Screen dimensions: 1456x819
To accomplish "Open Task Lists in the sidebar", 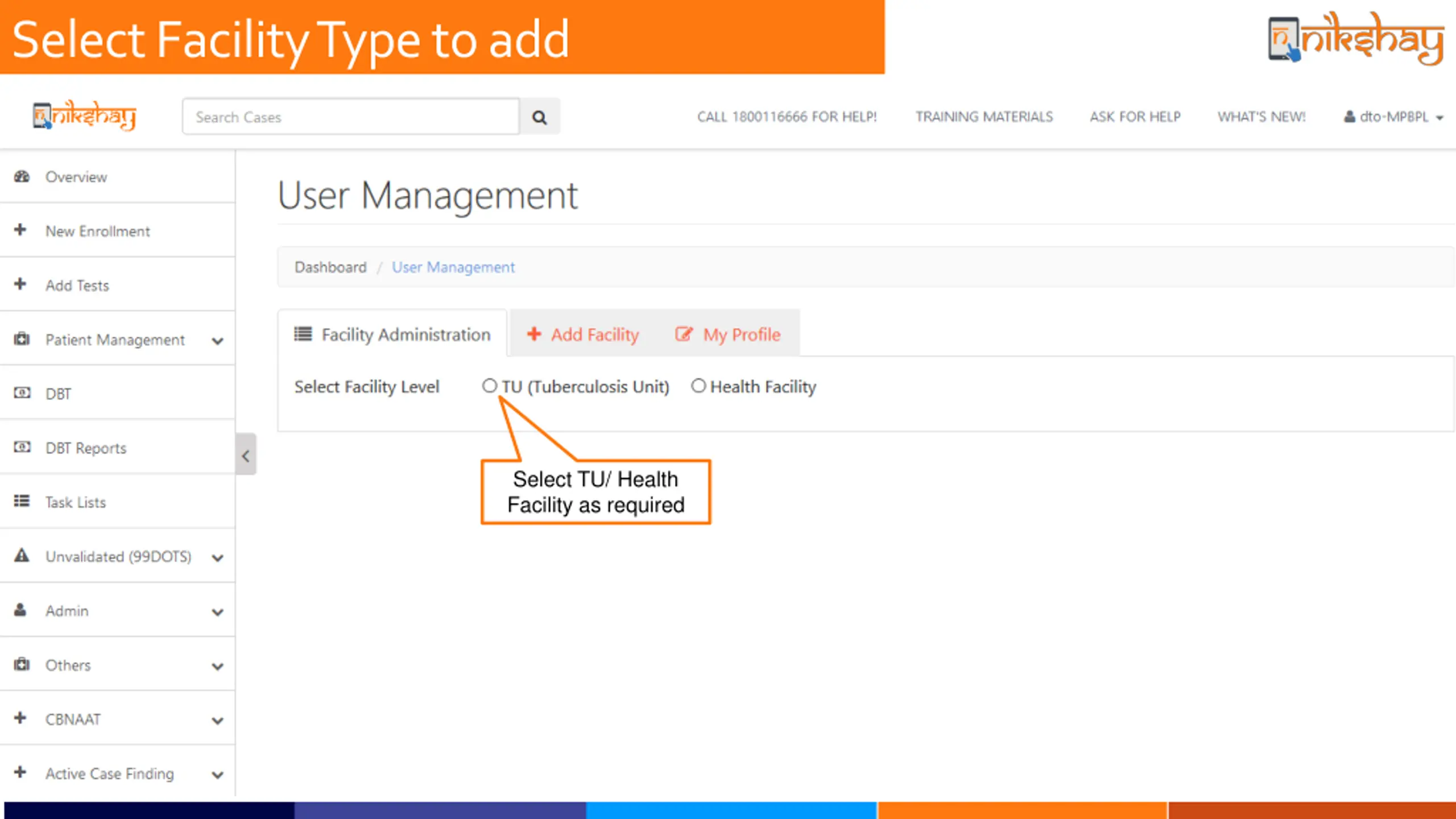I will click(x=117, y=502).
